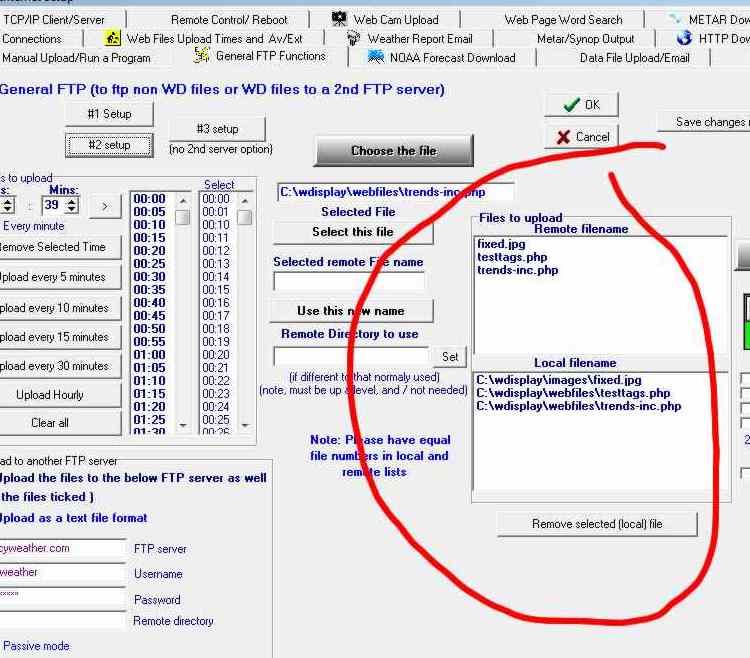
Task: Select local file C:\wdisplay\webfiles\trends-inc.php
Action: click(x=579, y=406)
